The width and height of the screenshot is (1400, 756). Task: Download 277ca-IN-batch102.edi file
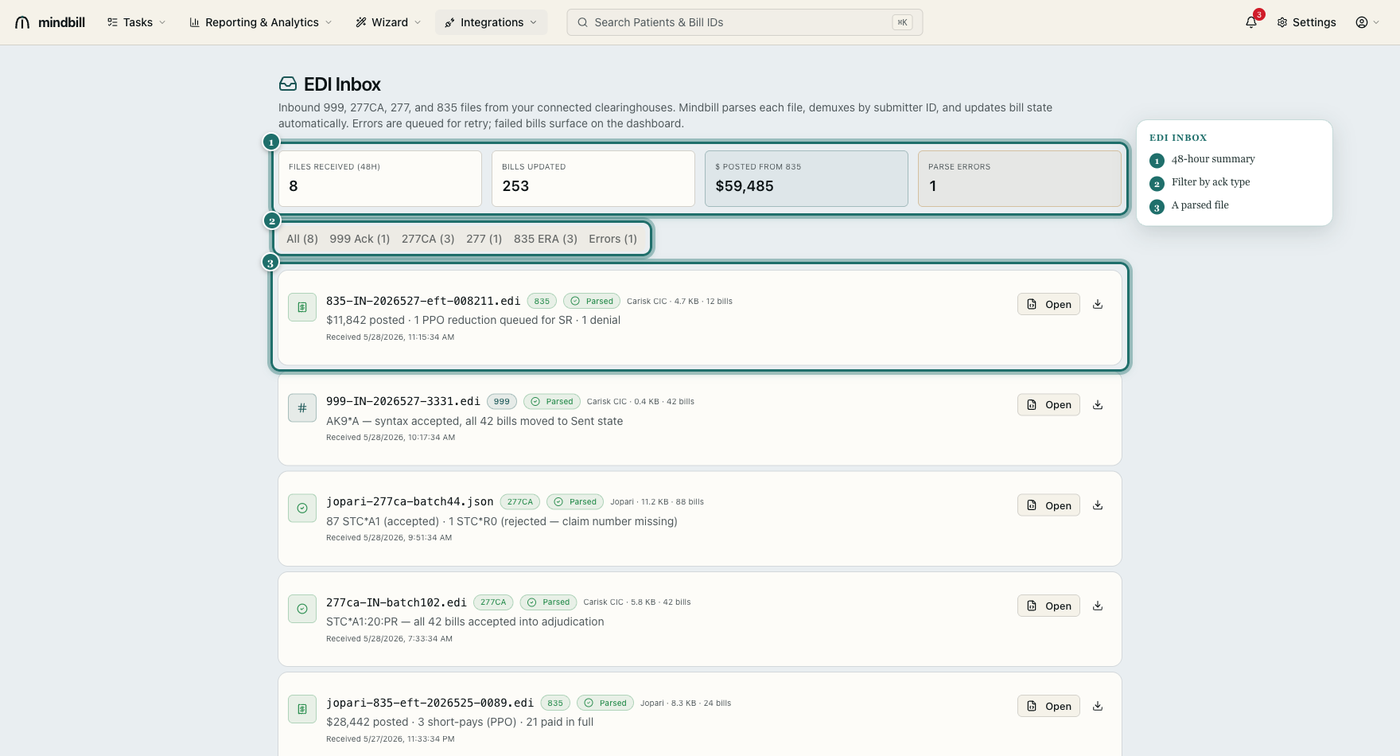pos(1098,606)
